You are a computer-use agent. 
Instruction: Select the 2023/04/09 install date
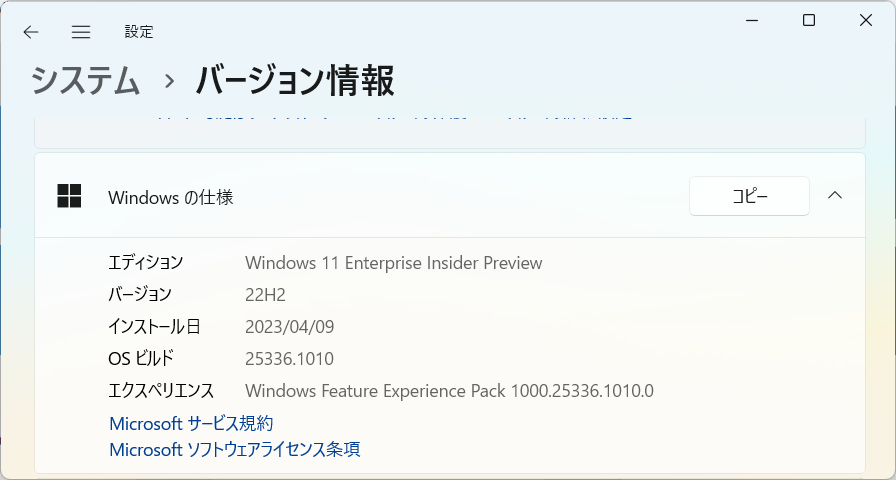tap(290, 327)
